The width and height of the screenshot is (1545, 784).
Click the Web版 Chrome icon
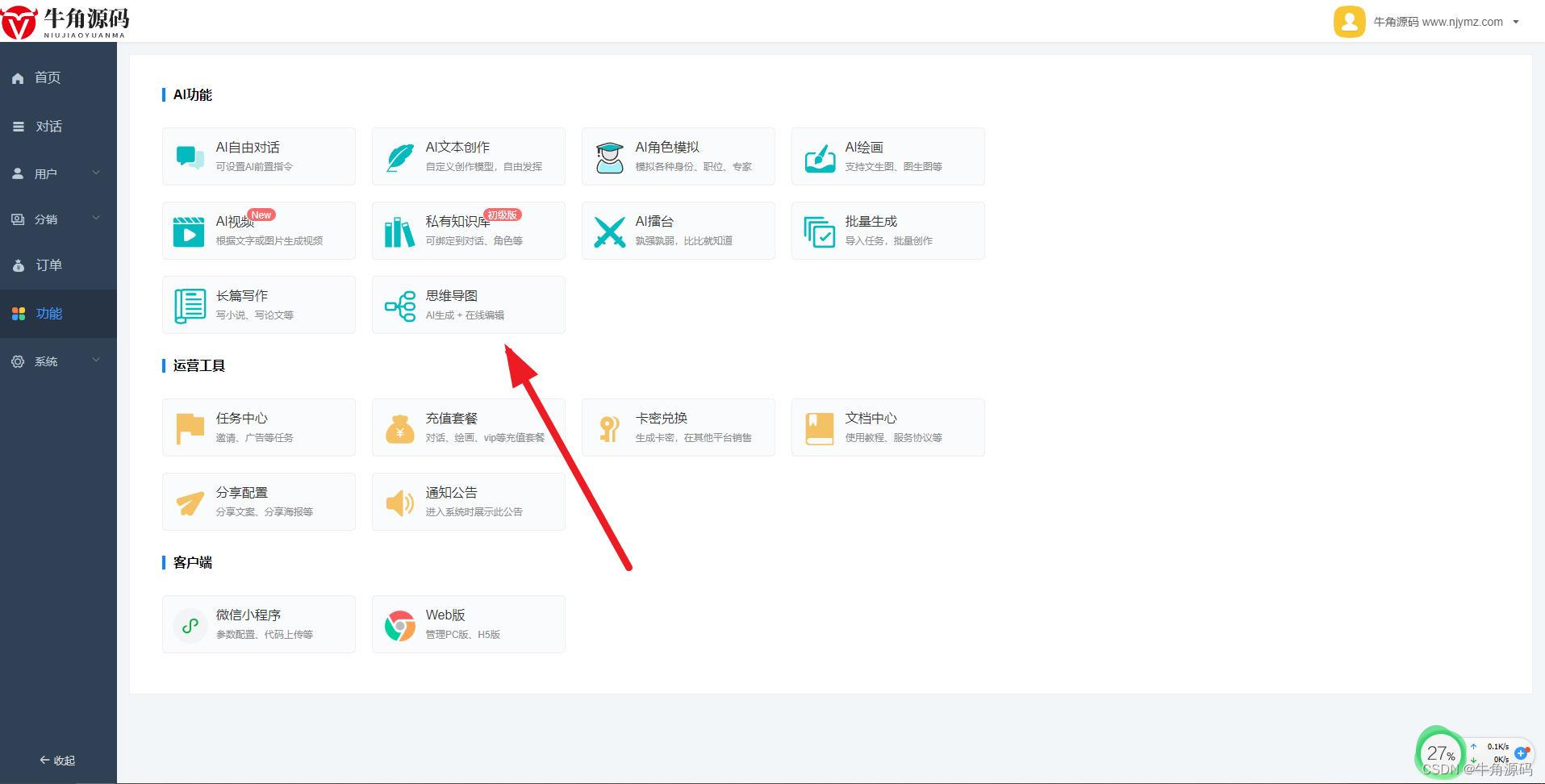click(399, 625)
